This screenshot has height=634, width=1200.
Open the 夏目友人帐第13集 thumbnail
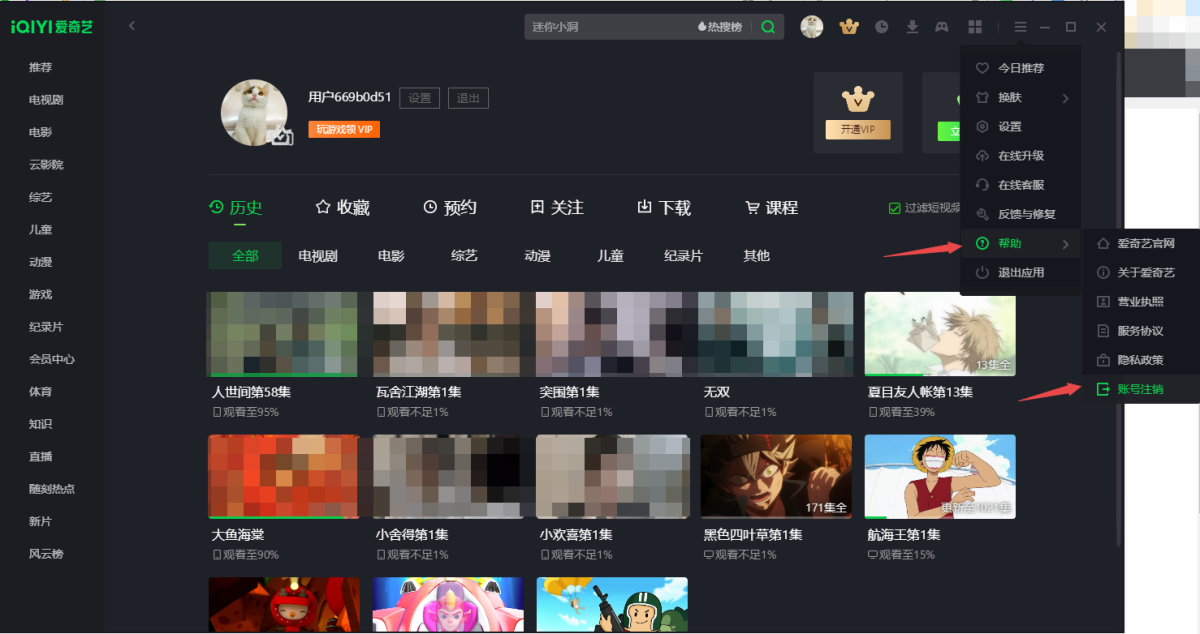(x=940, y=334)
